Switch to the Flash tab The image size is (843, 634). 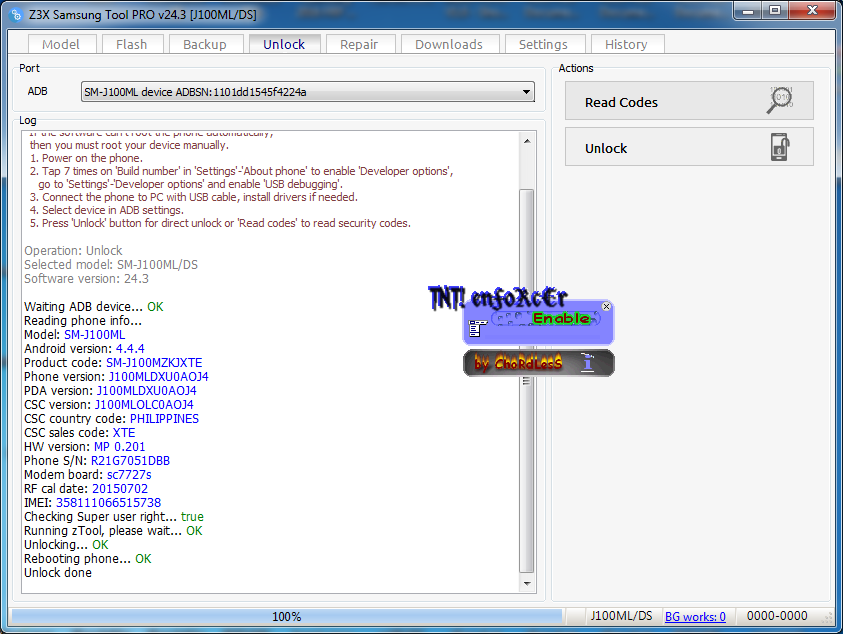132,44
